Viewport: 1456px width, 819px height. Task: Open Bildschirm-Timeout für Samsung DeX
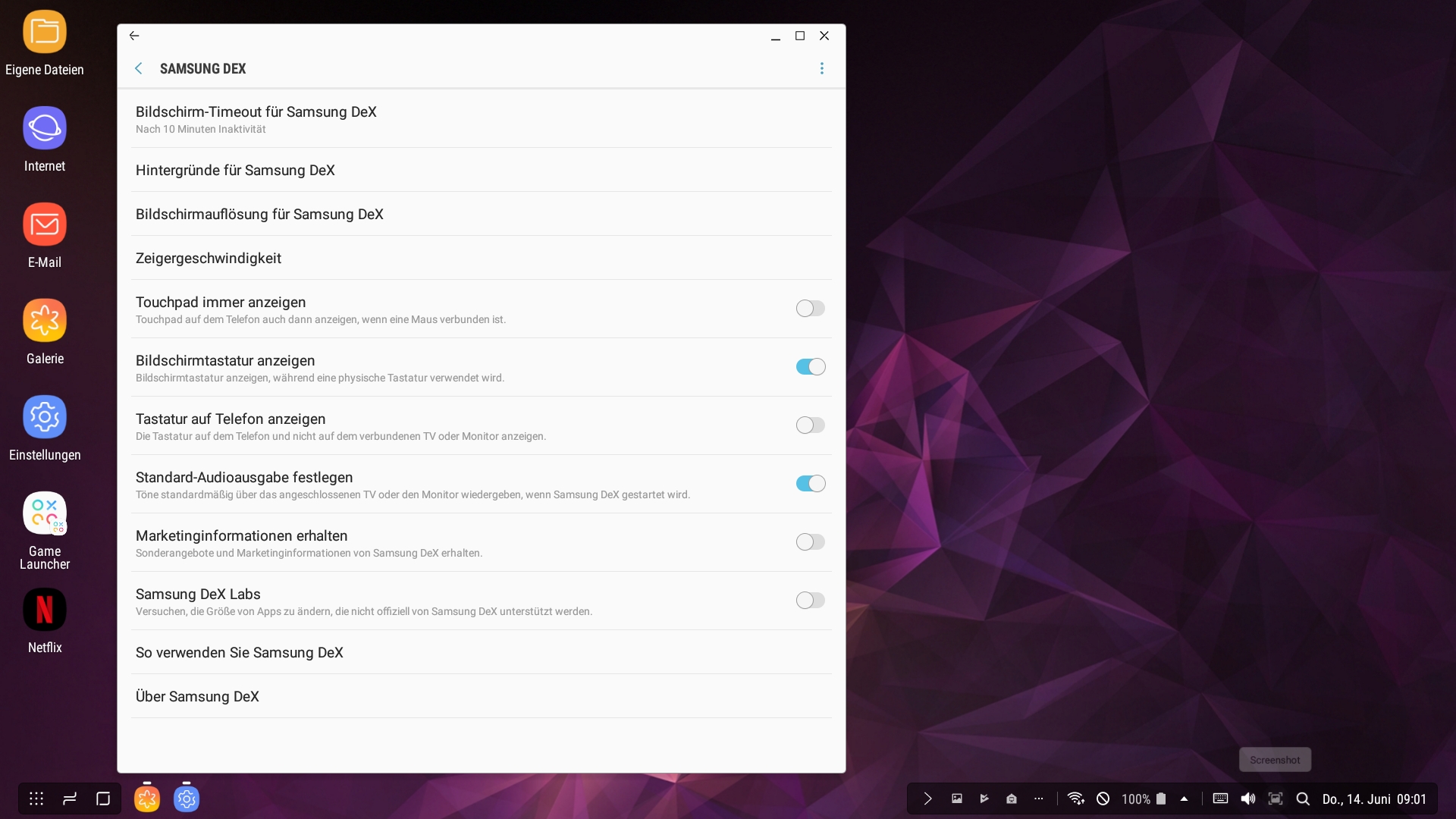(482, 119)
